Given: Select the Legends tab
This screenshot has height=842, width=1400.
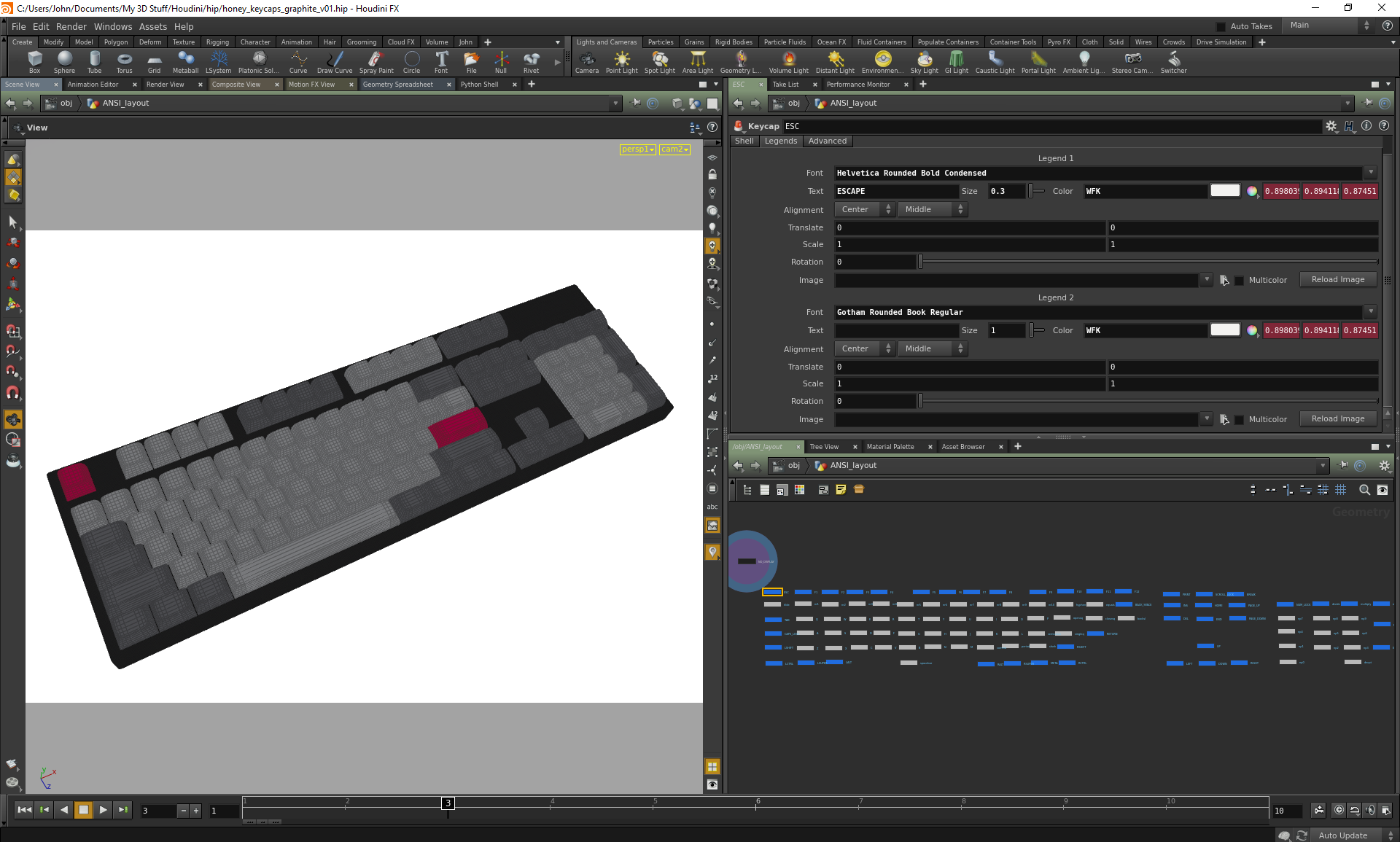Looking at the screenshot, I should [781, 140].
